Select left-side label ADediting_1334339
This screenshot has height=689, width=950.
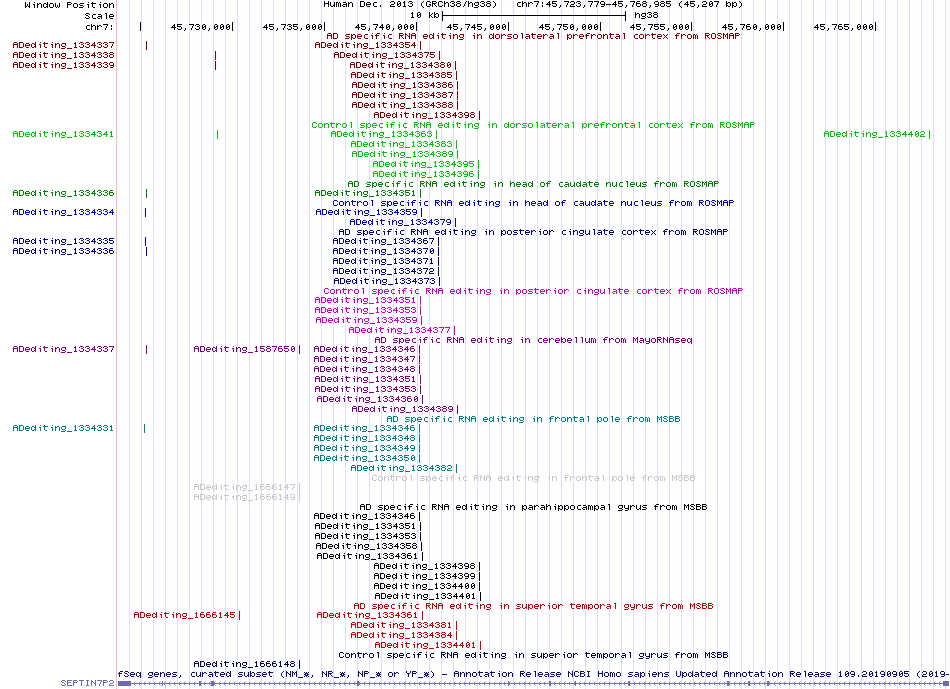(x=64, y=65)
